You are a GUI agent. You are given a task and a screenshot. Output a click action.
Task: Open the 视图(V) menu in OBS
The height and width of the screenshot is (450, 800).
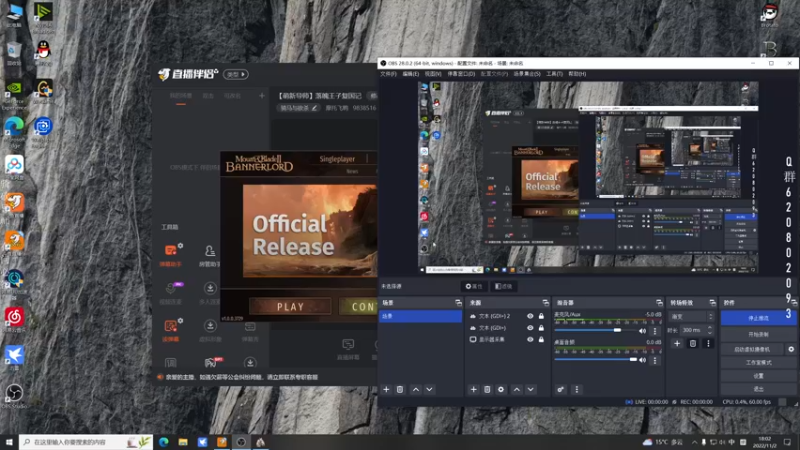433,74
